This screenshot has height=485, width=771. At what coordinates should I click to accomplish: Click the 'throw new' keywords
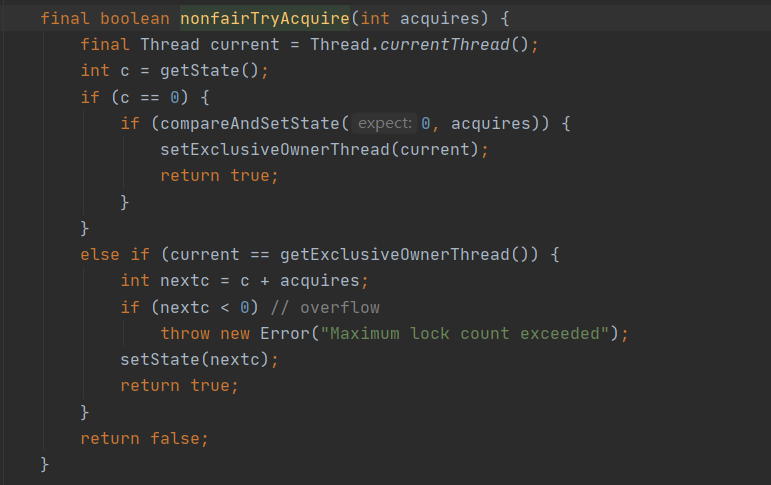click(x=205, y=333)
